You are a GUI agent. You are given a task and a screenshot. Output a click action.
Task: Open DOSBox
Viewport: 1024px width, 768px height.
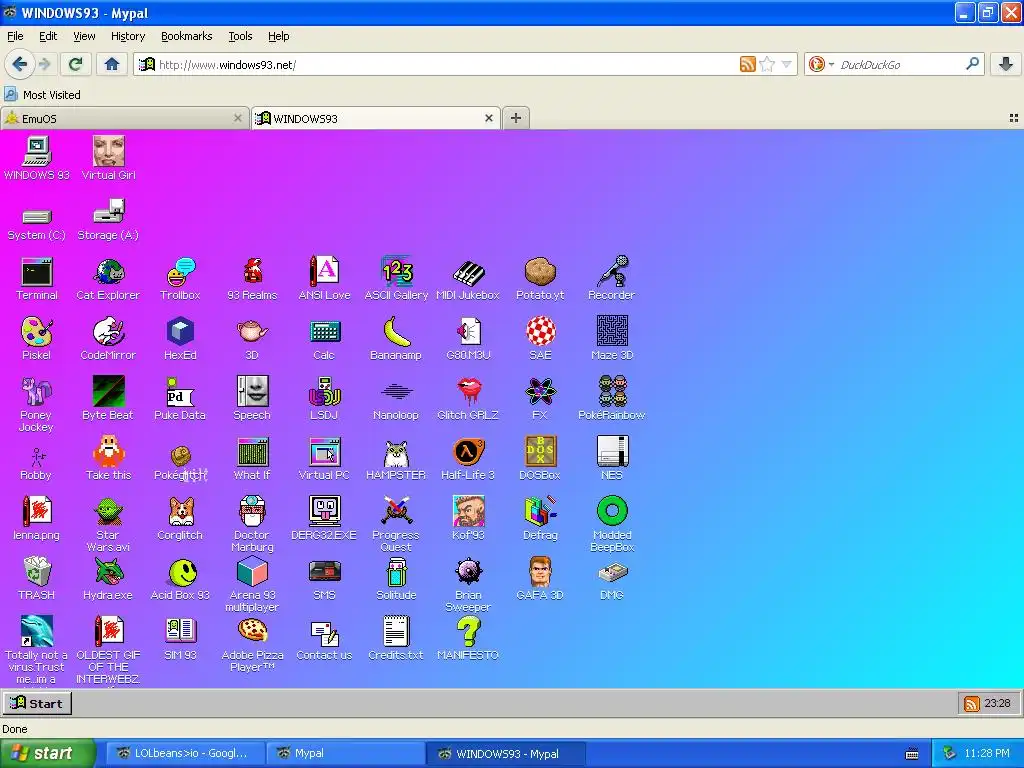[x=540, y=459]
